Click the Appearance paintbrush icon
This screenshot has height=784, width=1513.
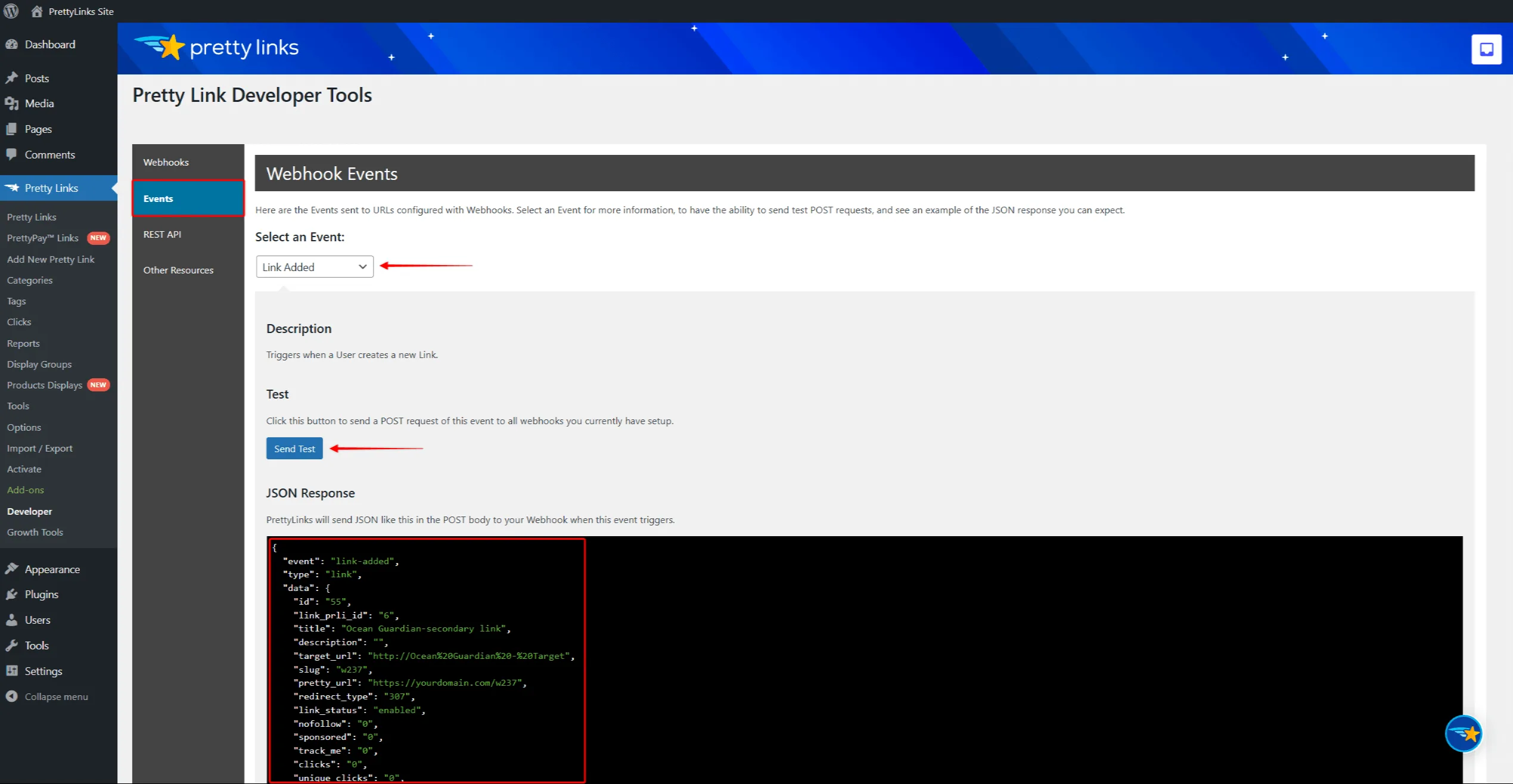(11, 569)
